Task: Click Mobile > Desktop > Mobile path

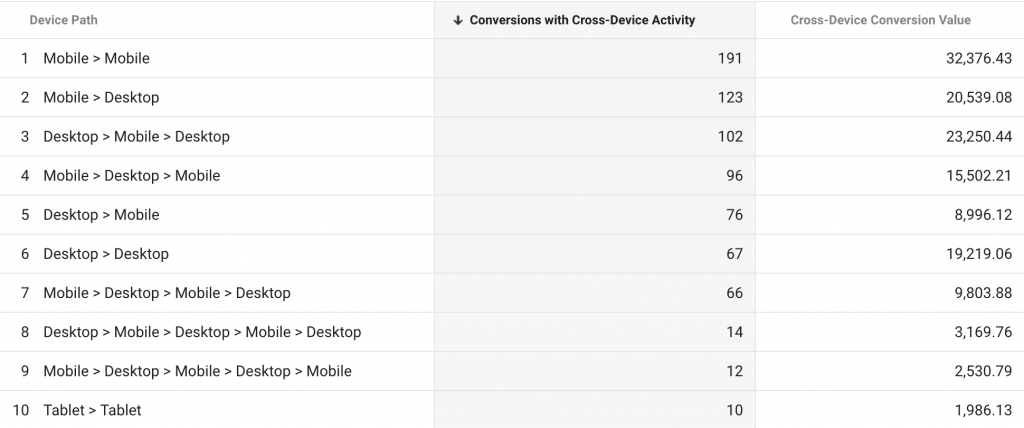Action: [131, 176]
